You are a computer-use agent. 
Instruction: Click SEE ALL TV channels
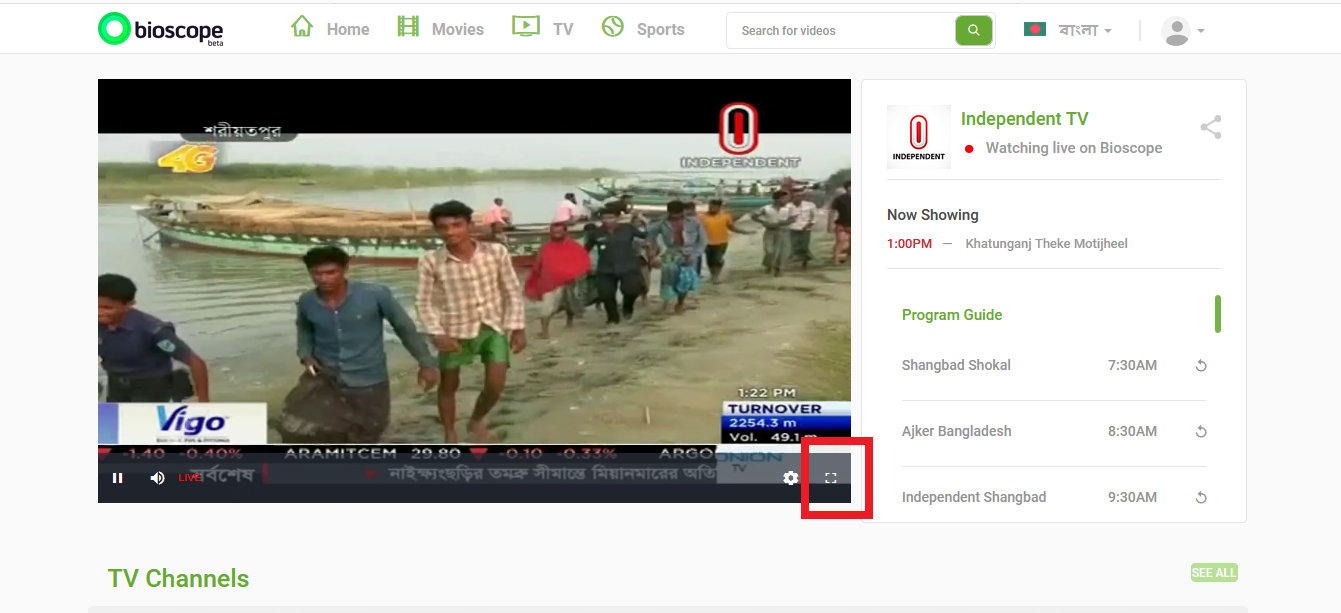coord(1214,573)
